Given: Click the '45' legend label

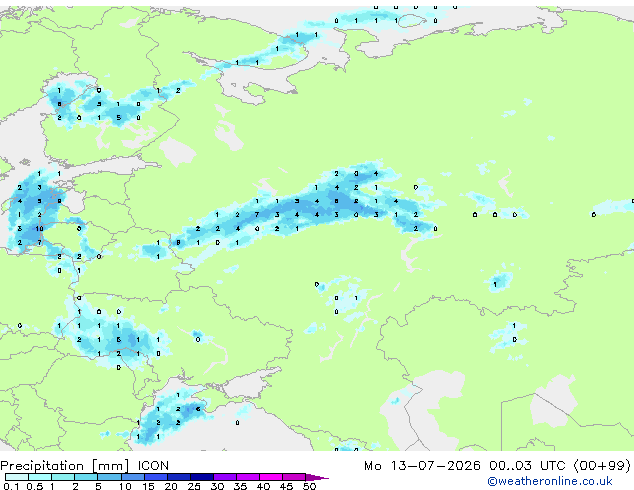Looking at the screenshot, I should [x=286, y=486].
